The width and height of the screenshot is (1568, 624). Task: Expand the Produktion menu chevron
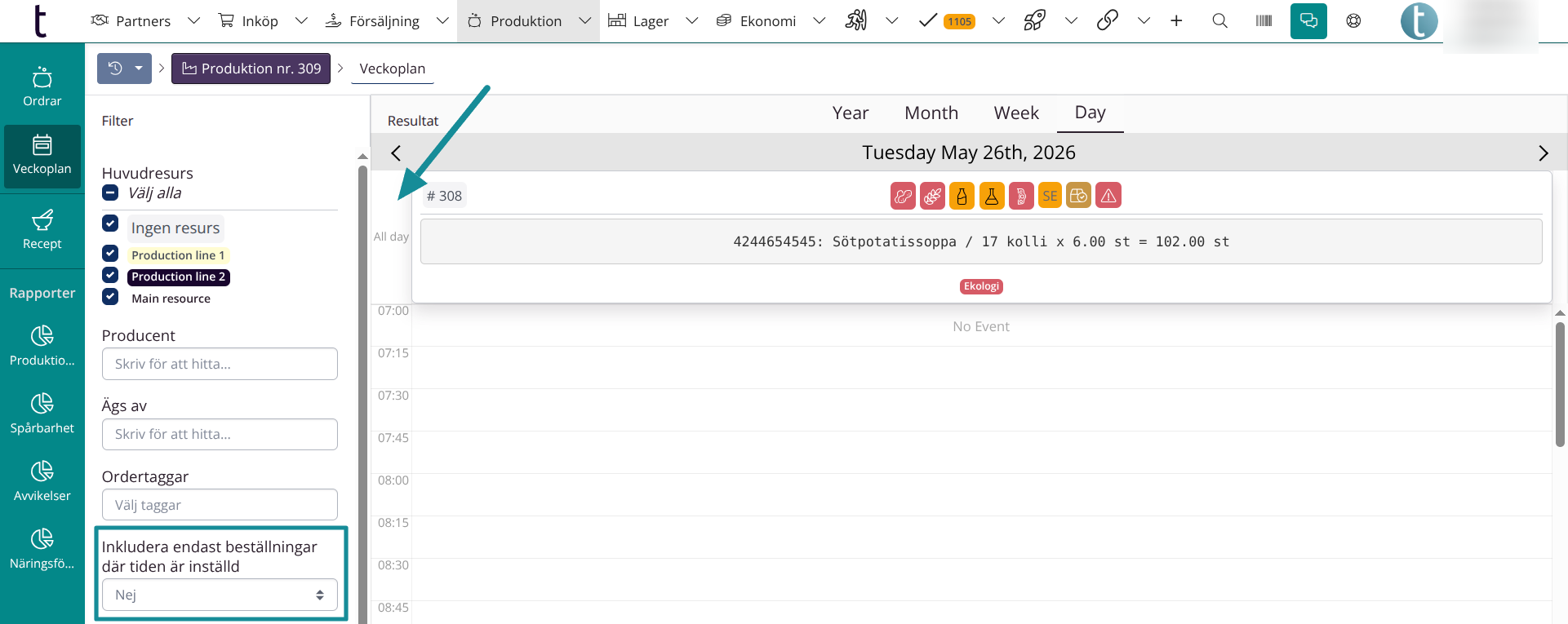point(584,20)
